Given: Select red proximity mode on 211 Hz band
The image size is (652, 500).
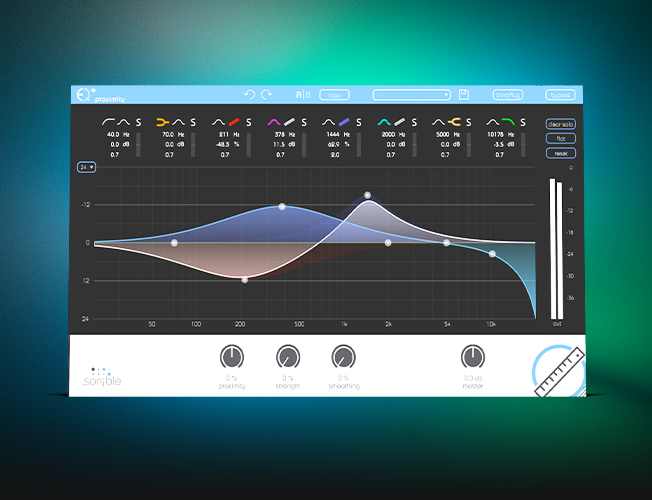Looking at the screenshot, I should click(x=234, y=122).
